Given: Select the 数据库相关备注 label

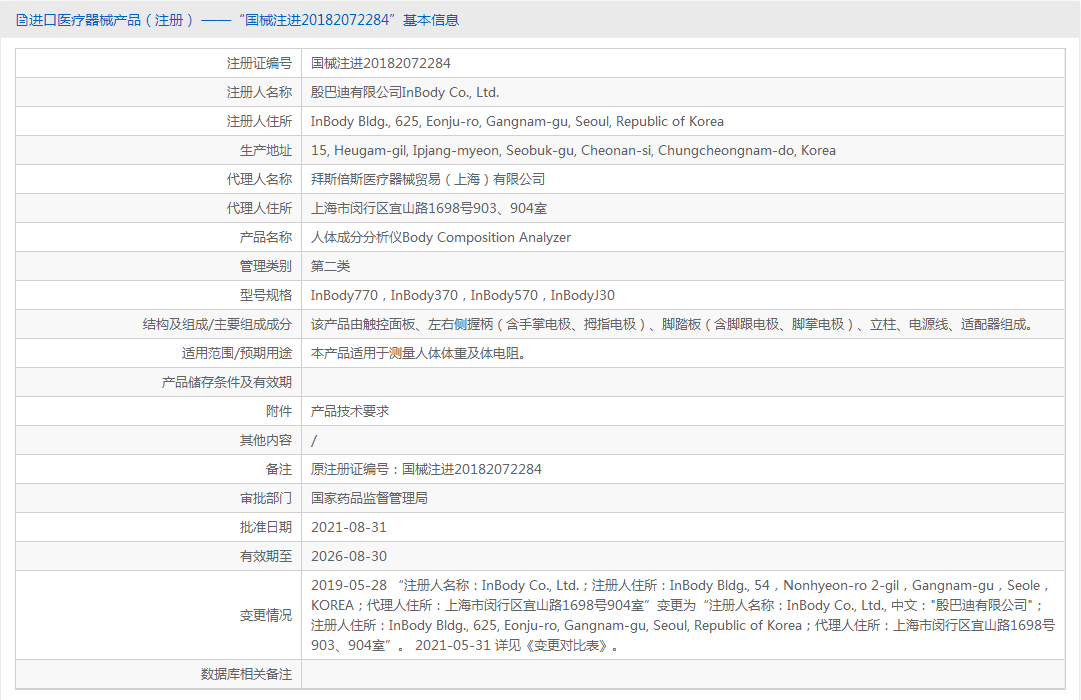Looking at the screenshot, I should (246, 674).
